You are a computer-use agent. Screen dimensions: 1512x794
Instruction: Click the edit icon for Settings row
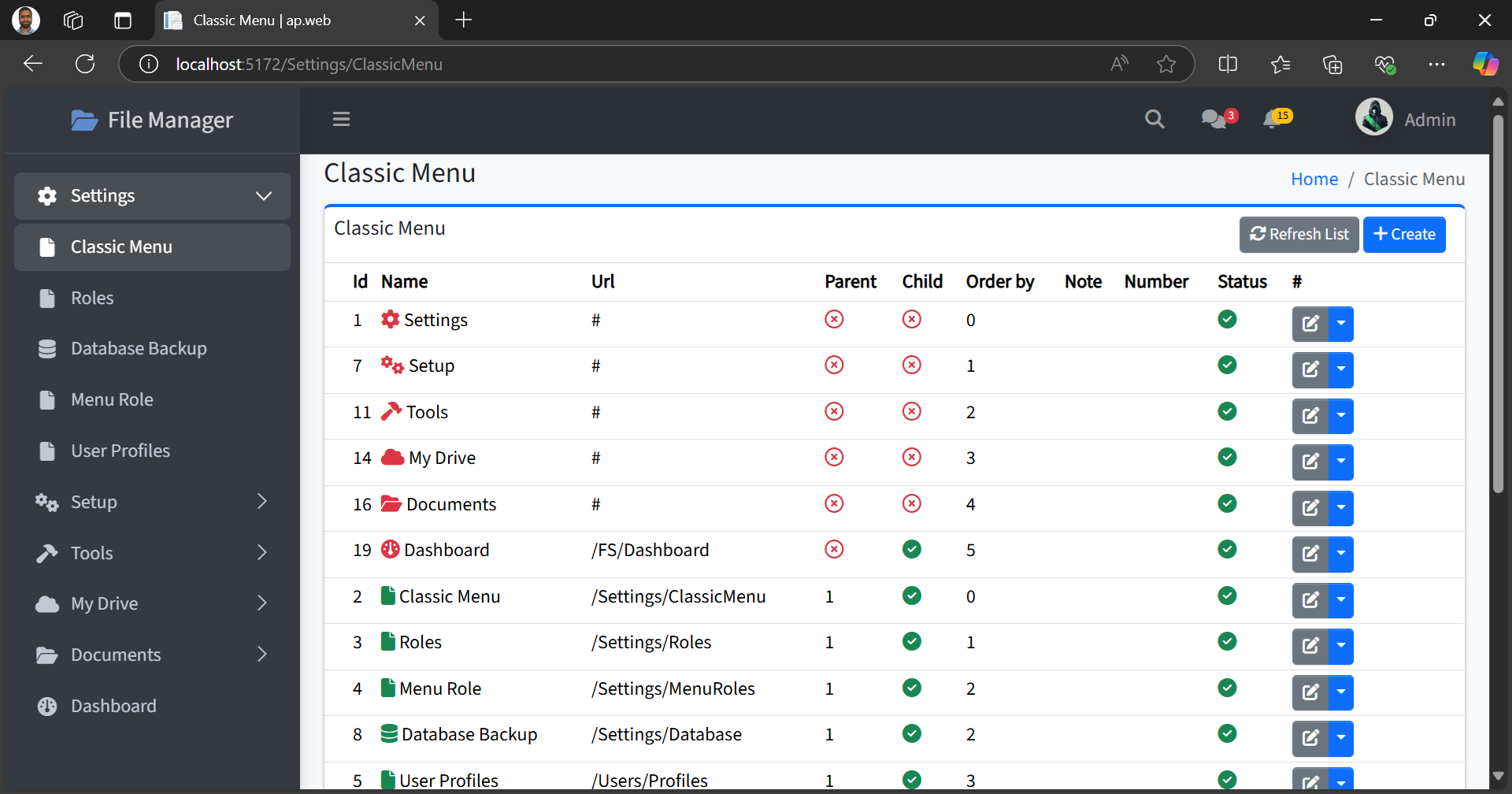pos(1310,324)
